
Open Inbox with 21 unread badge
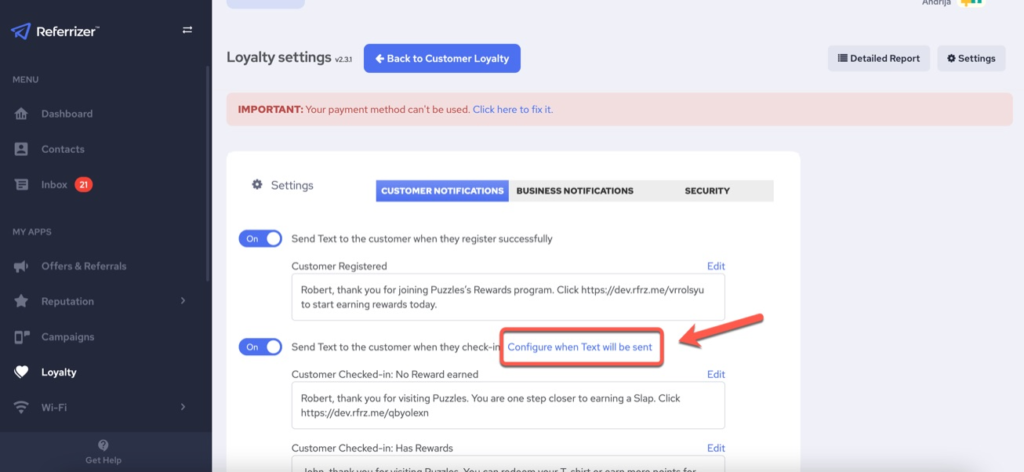click(55, 185)
